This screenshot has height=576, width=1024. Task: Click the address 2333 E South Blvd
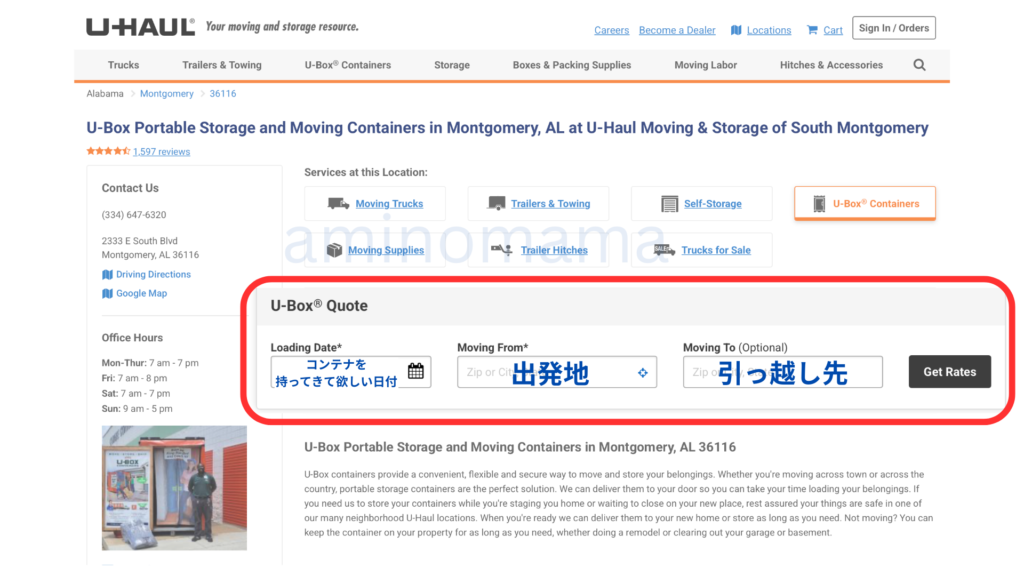140,241
